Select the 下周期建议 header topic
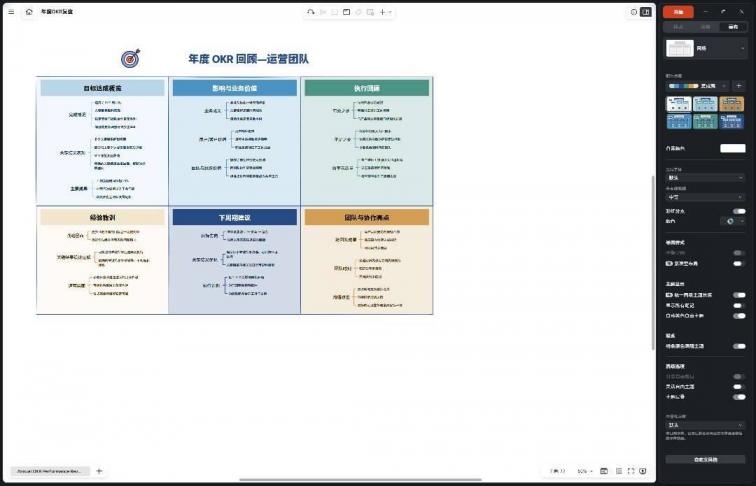This screenshot has width=756, height=486. [235, 217]
